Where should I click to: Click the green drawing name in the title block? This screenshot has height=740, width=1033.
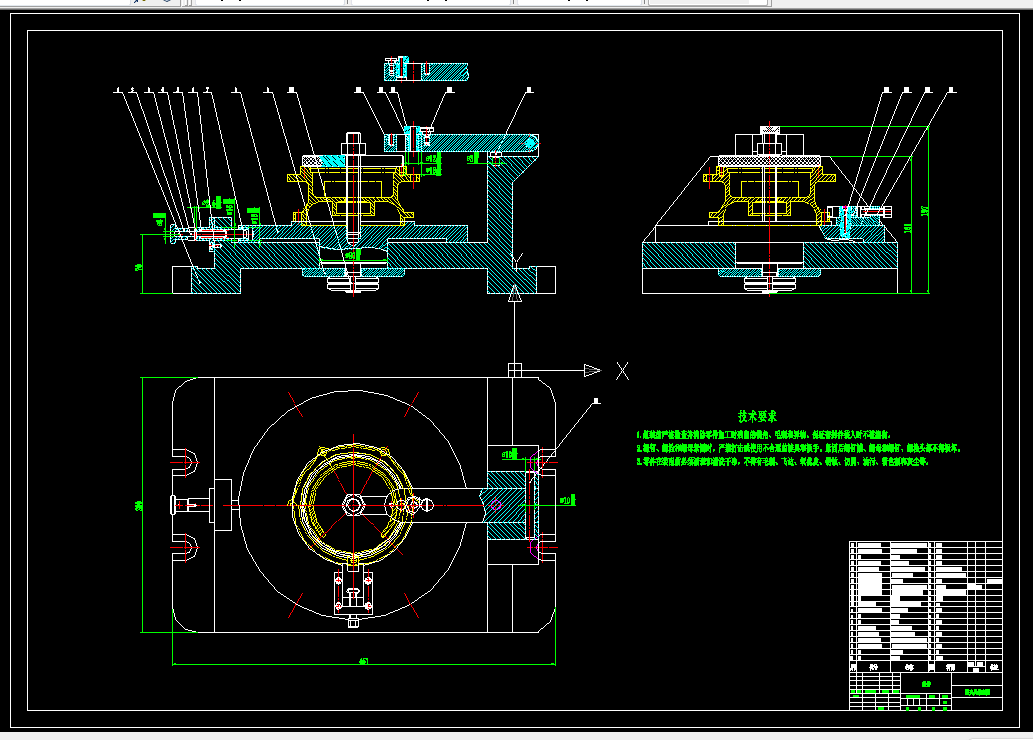(x=977, y=692)
